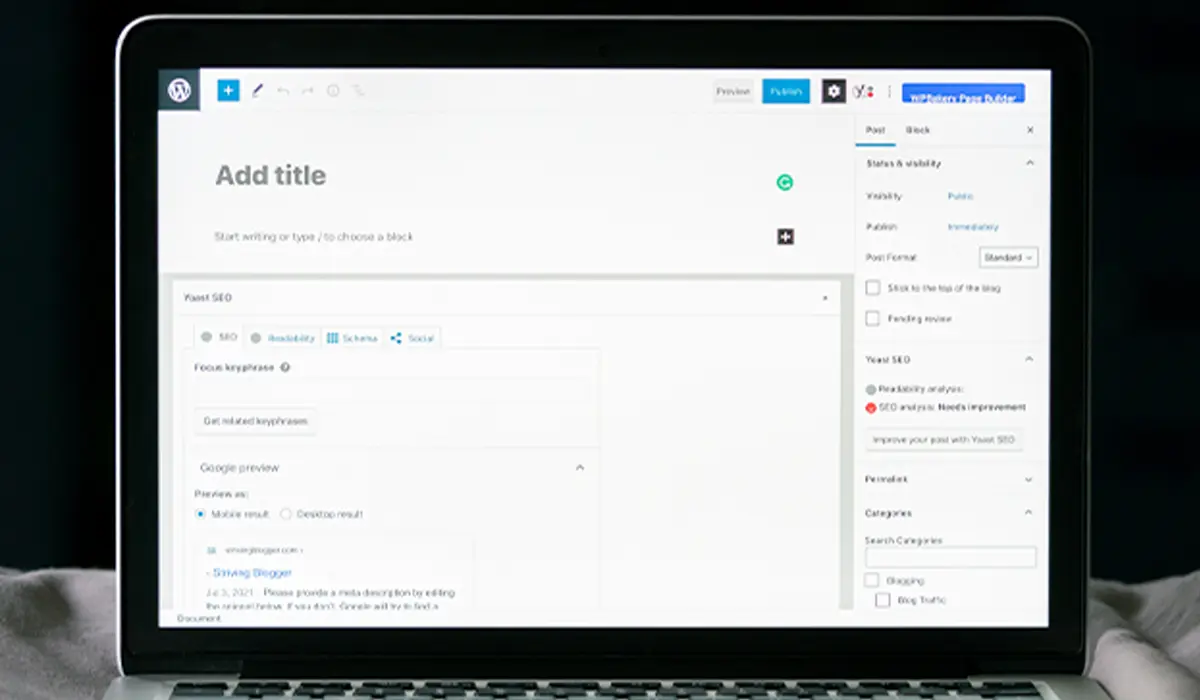
Task: Check the Blogging category box
Action: tap(872, 580)
